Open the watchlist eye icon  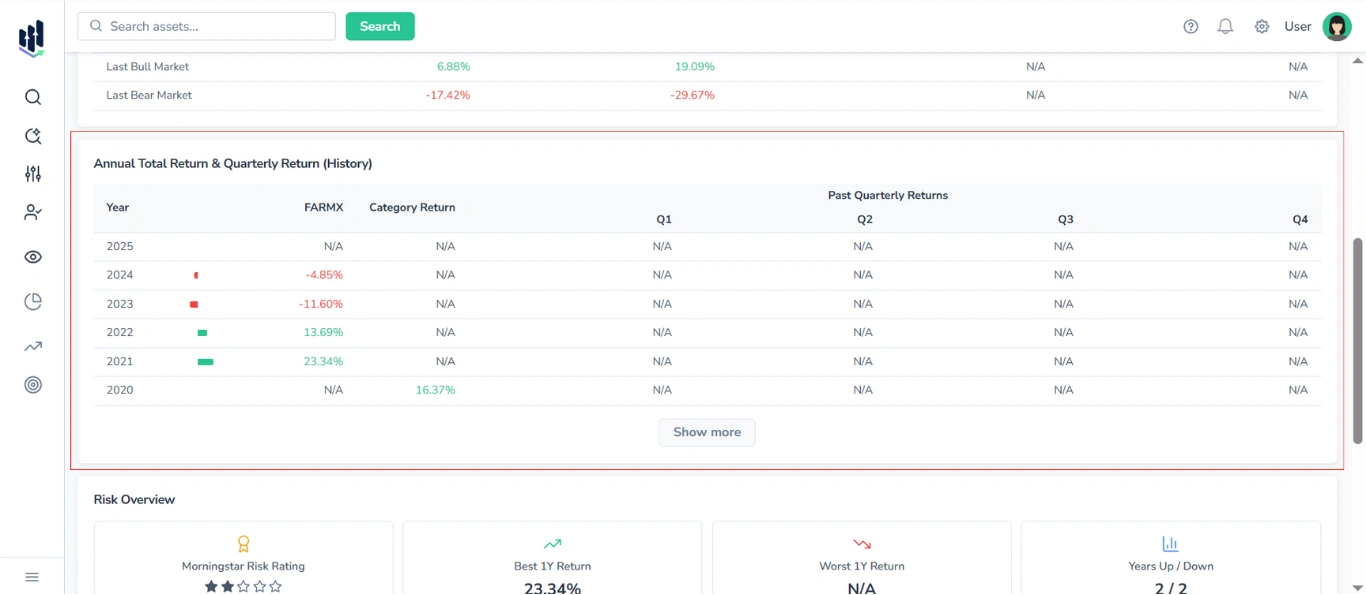[32, 256]
